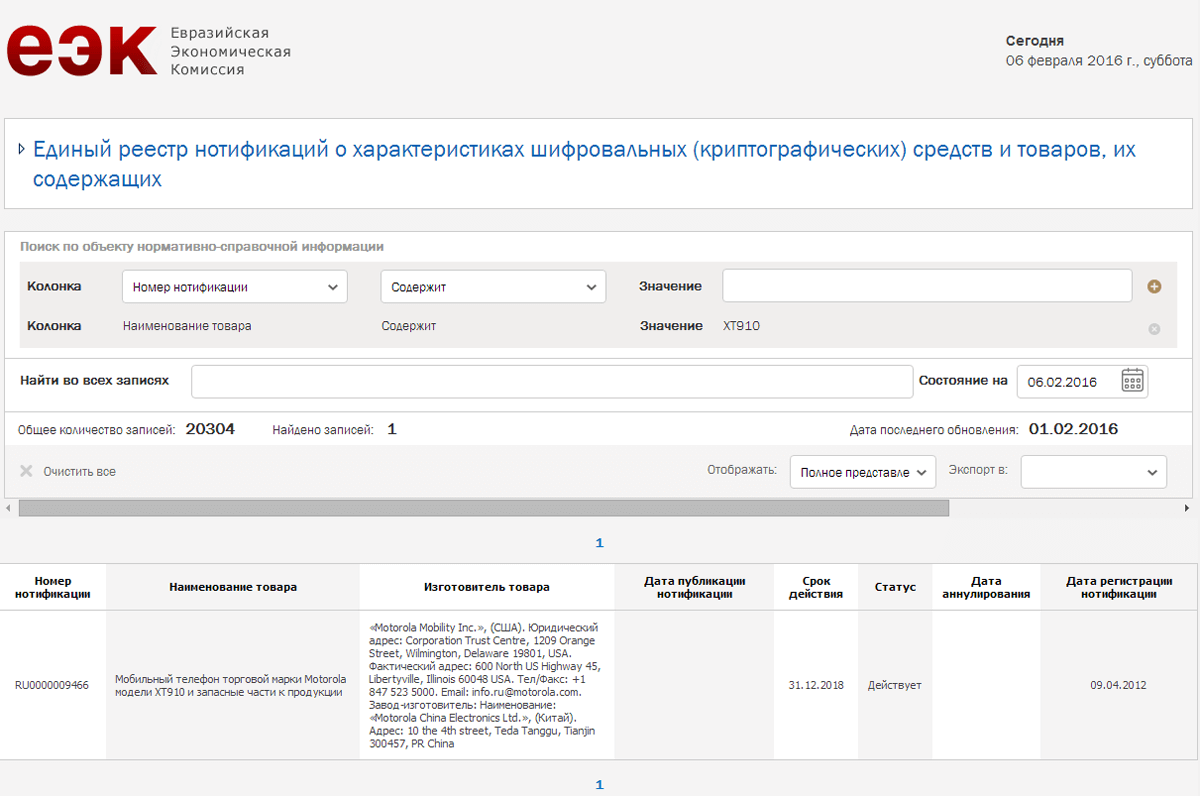
Task: Open the registry title link
Action: (584, 165)
